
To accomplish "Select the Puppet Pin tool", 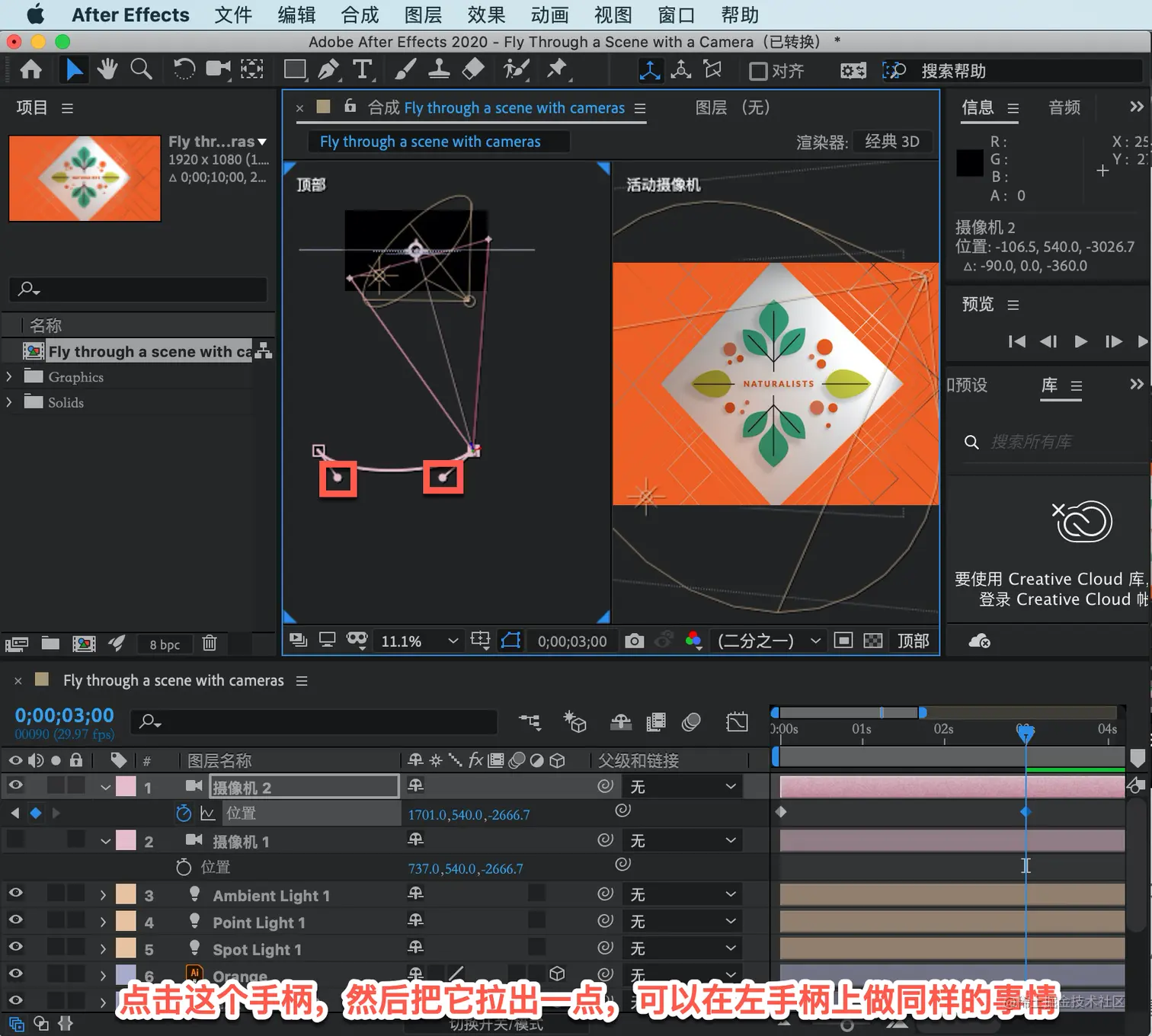I will click(558, 70).
